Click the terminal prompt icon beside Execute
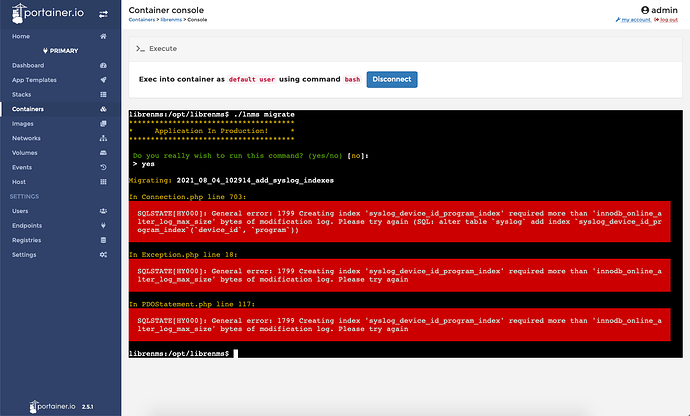The image size is (690, 416). coord(140,48)
